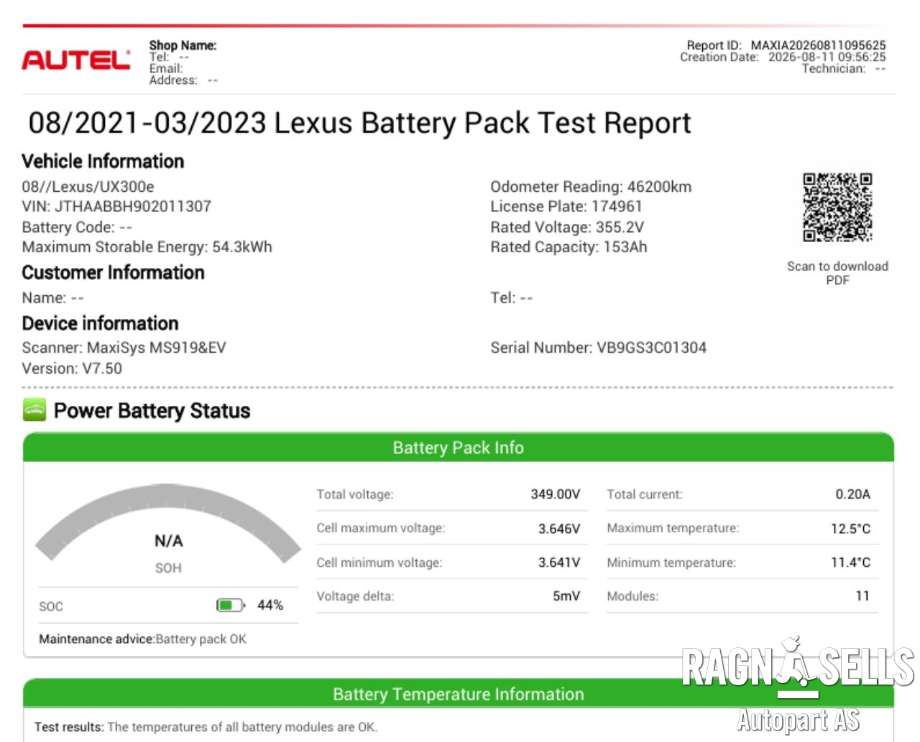Screen dimensions: 920x742
Task: Click the green Power Battery Status icon
Action: pos(35,410)
